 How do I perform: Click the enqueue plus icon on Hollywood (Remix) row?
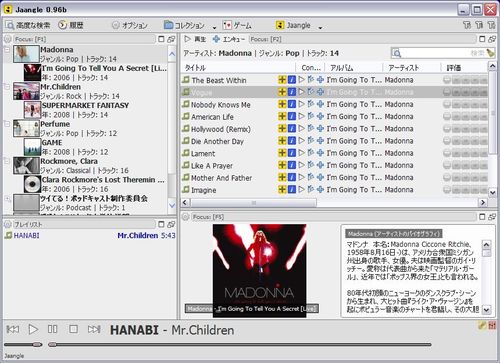click(320, 129)
